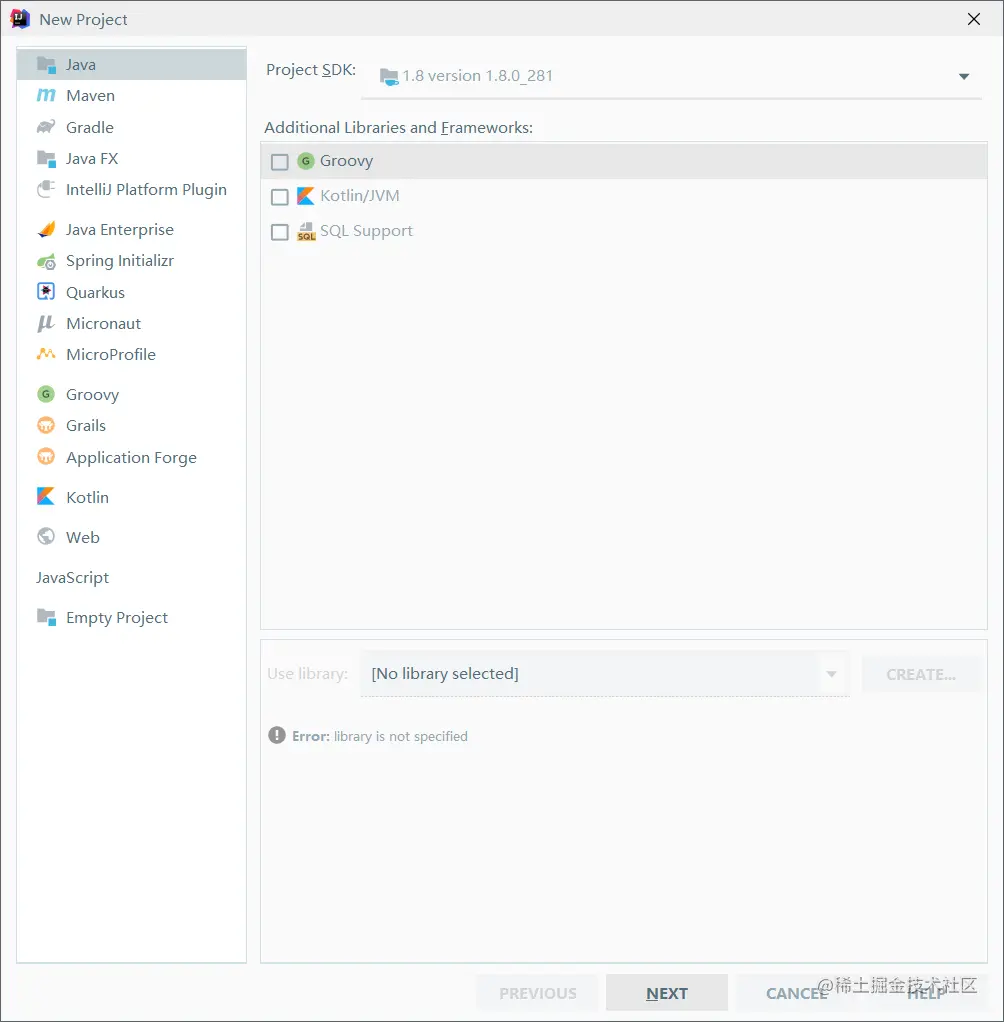Screen dimensions: 1004x1022
Task: Click the '[No library selected]' combo box
Action: 605,673
